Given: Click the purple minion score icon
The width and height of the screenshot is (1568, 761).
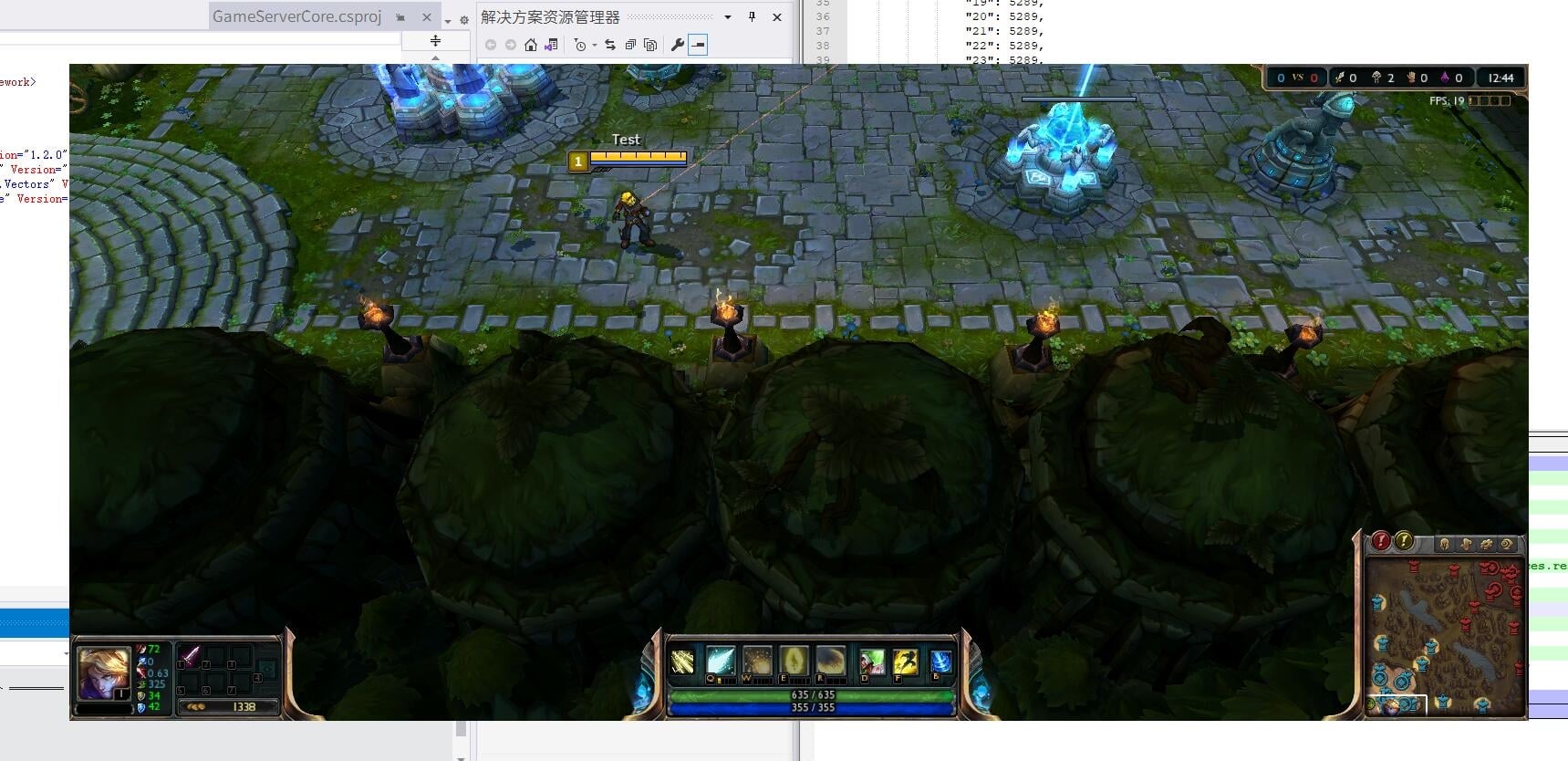Looking at the screenshot, I should coord(1445,78).
